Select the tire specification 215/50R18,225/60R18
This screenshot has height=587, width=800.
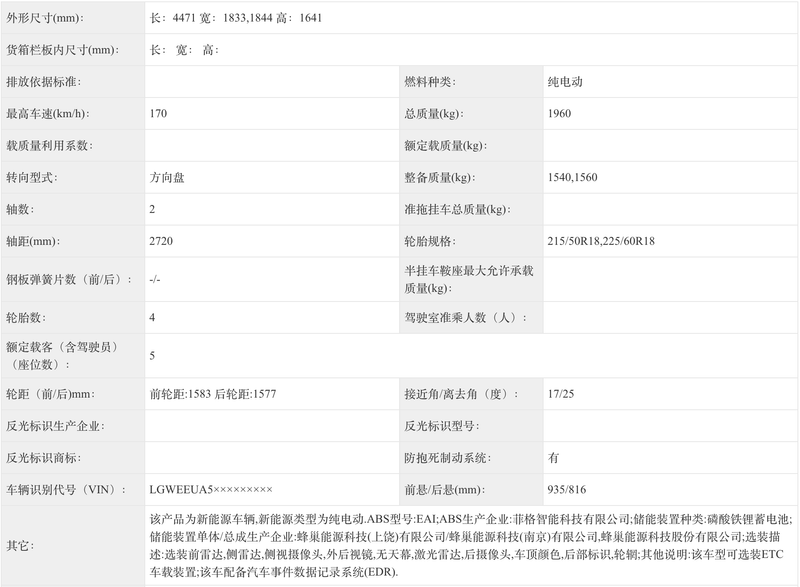coord(601,241)
